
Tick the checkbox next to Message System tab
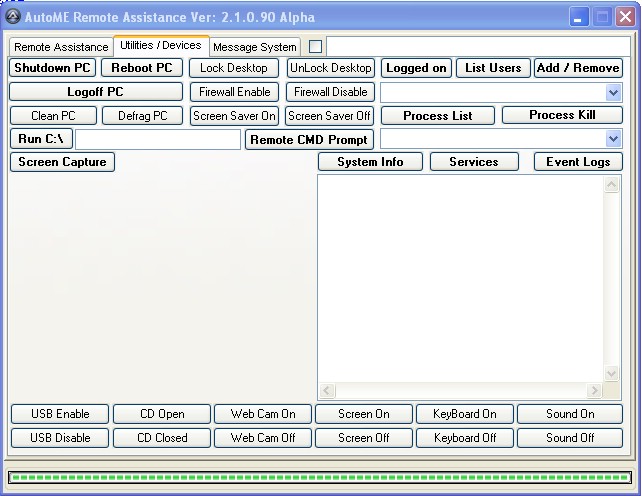click(315, 46)
